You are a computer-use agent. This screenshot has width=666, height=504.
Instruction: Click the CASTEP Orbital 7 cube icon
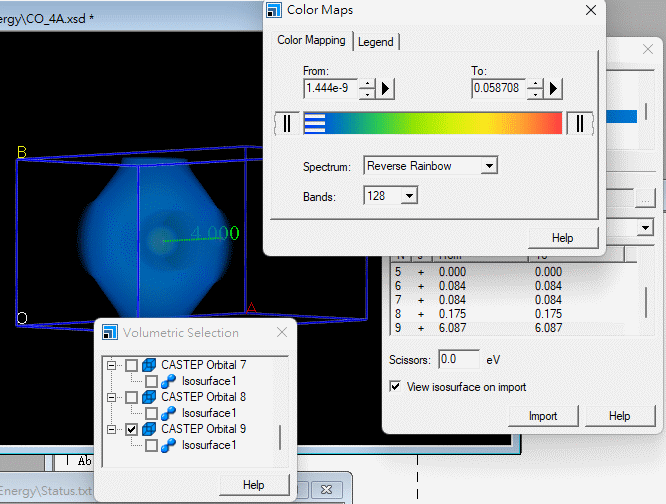click(149, 365)
